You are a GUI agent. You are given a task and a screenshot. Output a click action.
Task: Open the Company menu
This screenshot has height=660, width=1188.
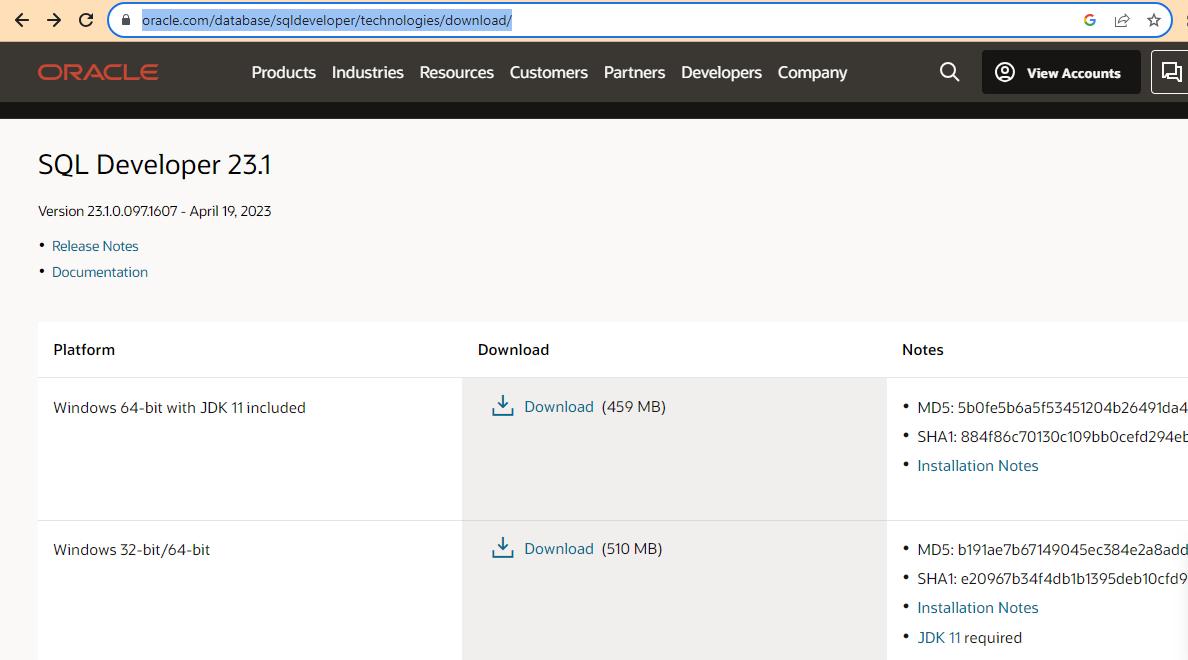click(812, 73)
